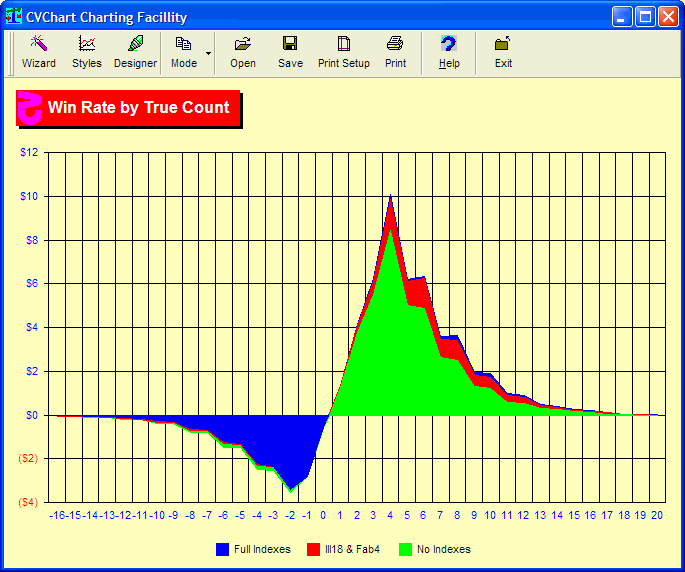685x572 pixels.
Task: Select the green No Indexes legend swatch
Action: (x=406, y=549)
